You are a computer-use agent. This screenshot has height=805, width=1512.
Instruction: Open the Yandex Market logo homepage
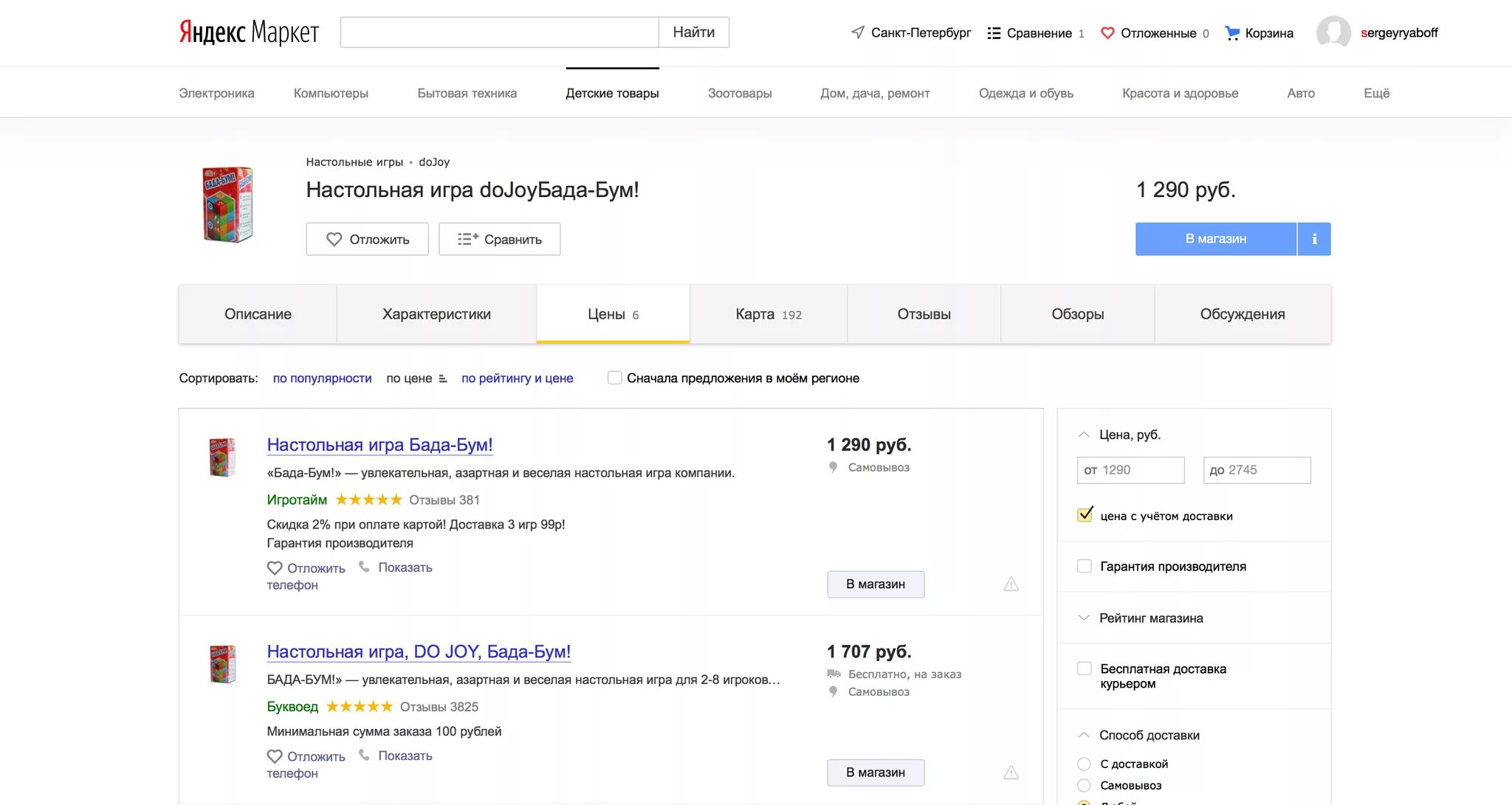(x=249, y=32)
